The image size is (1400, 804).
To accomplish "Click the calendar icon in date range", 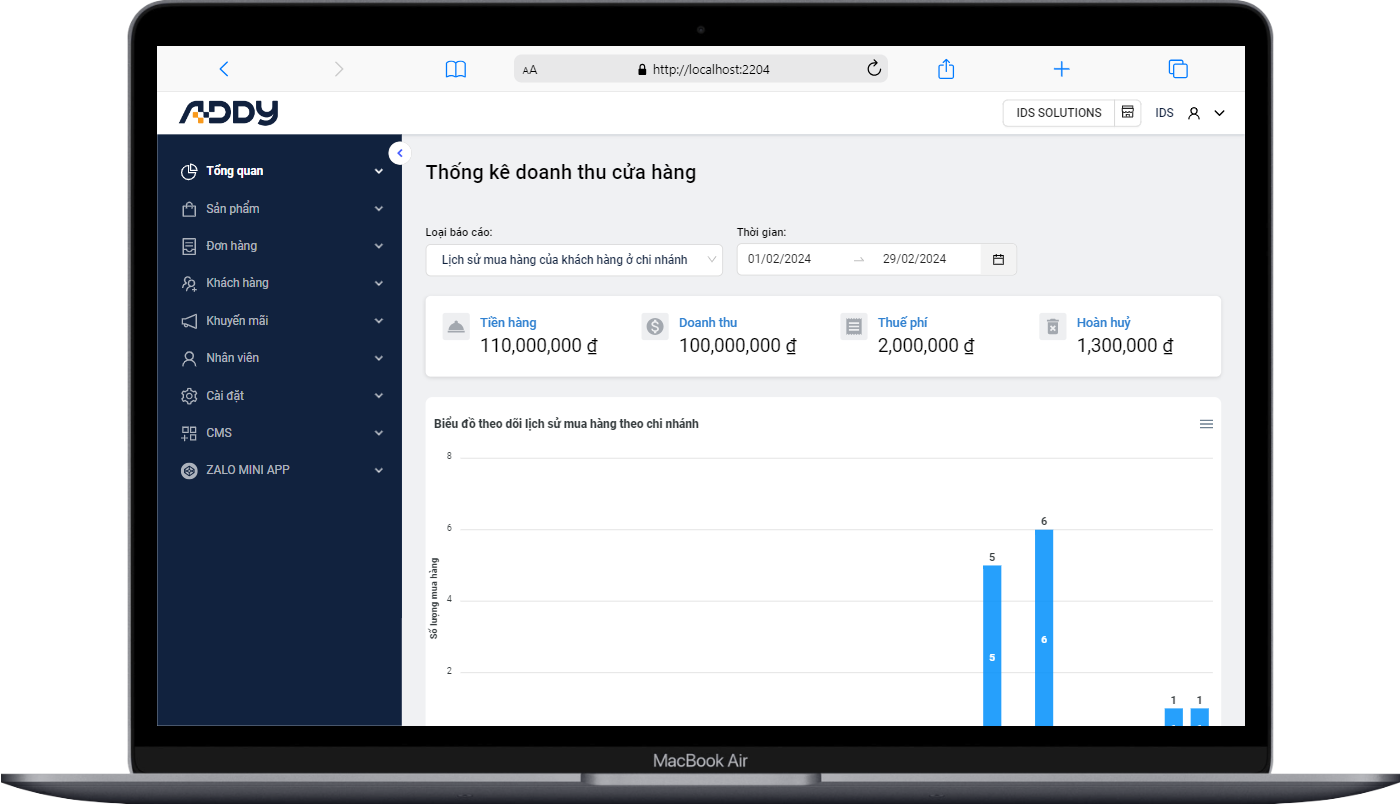I will 998,259.
